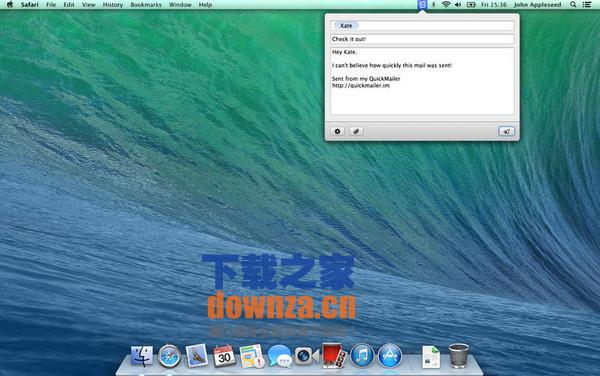Click the QuickMailer menu bar icon

pos(422,5)
